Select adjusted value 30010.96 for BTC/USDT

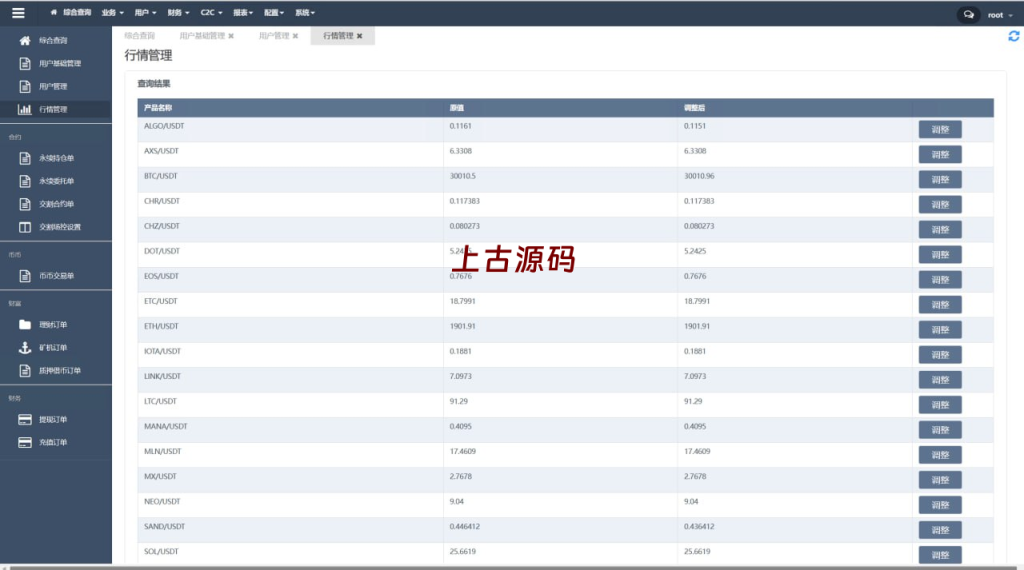(699, 176)
